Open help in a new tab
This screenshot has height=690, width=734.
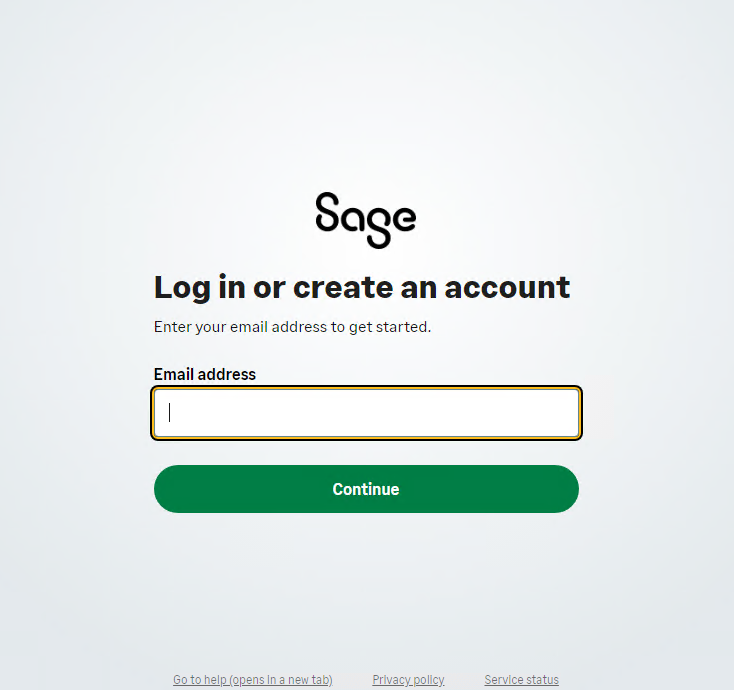point(253,679)
